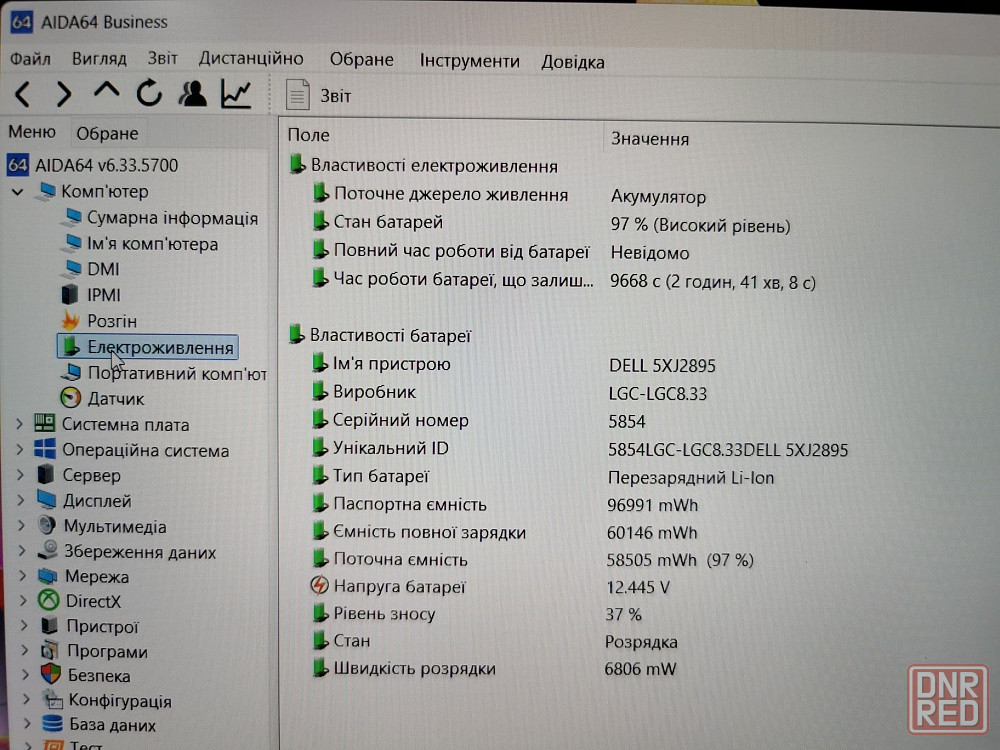Viewport: 1000px width, 750px height.
Task: Select the Унікальний ID row
Action: [580, 449]
